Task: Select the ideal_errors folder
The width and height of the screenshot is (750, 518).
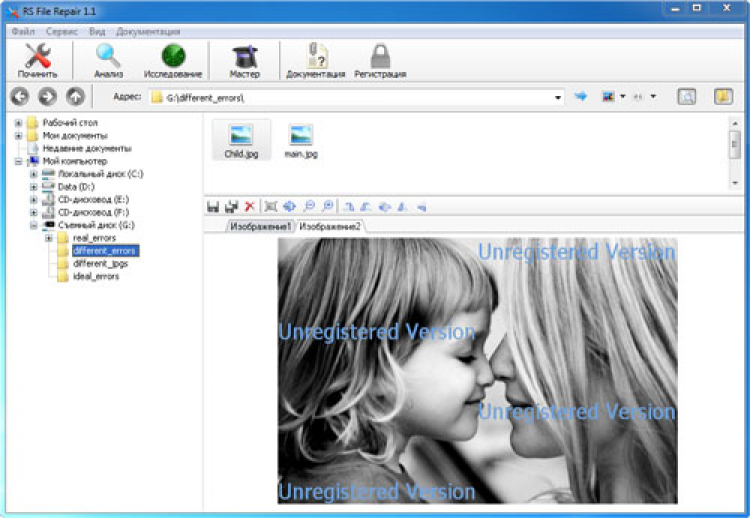Action: coord(96,276)
